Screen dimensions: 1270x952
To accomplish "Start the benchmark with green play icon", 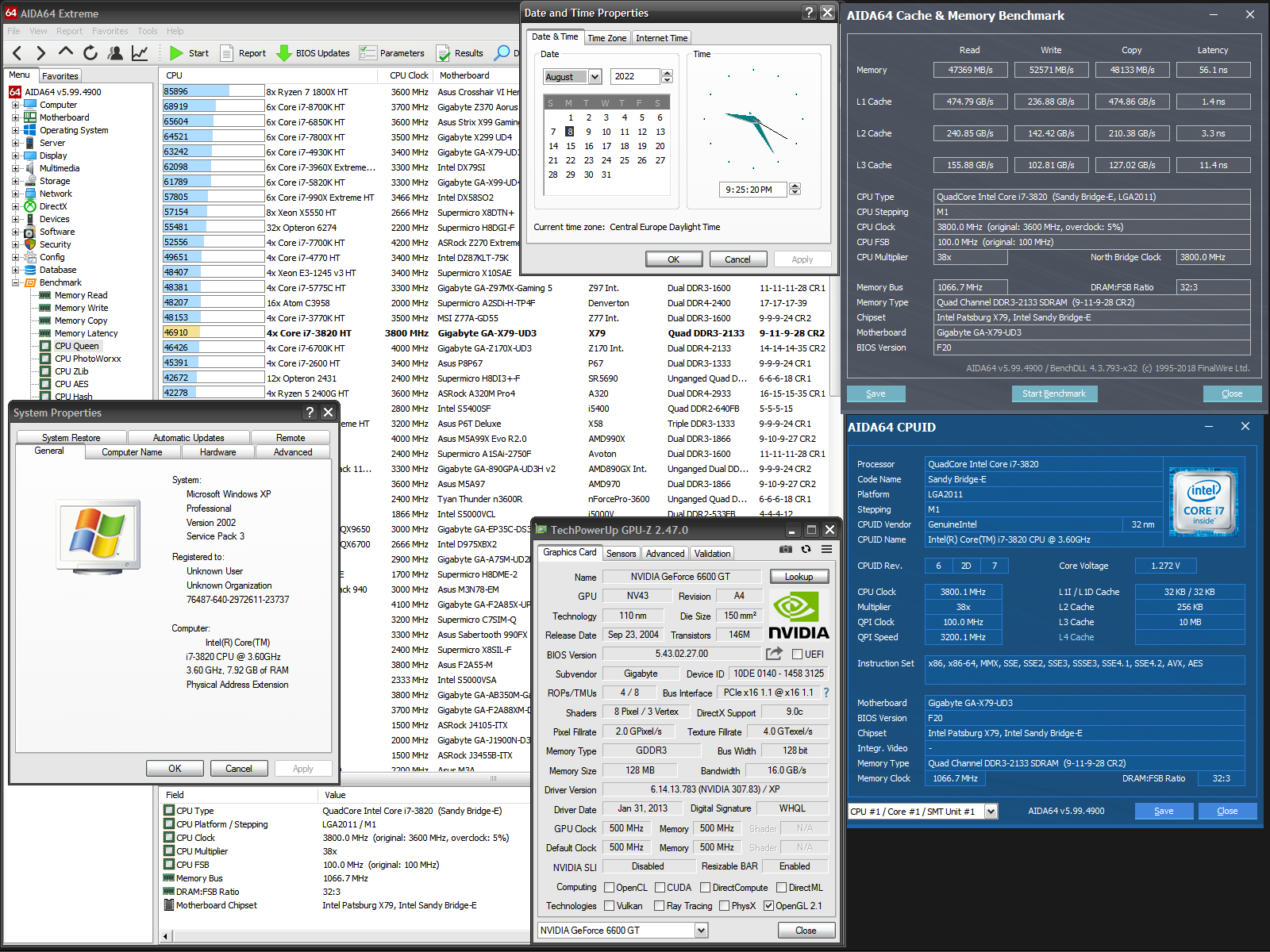I will coord(176,53).
